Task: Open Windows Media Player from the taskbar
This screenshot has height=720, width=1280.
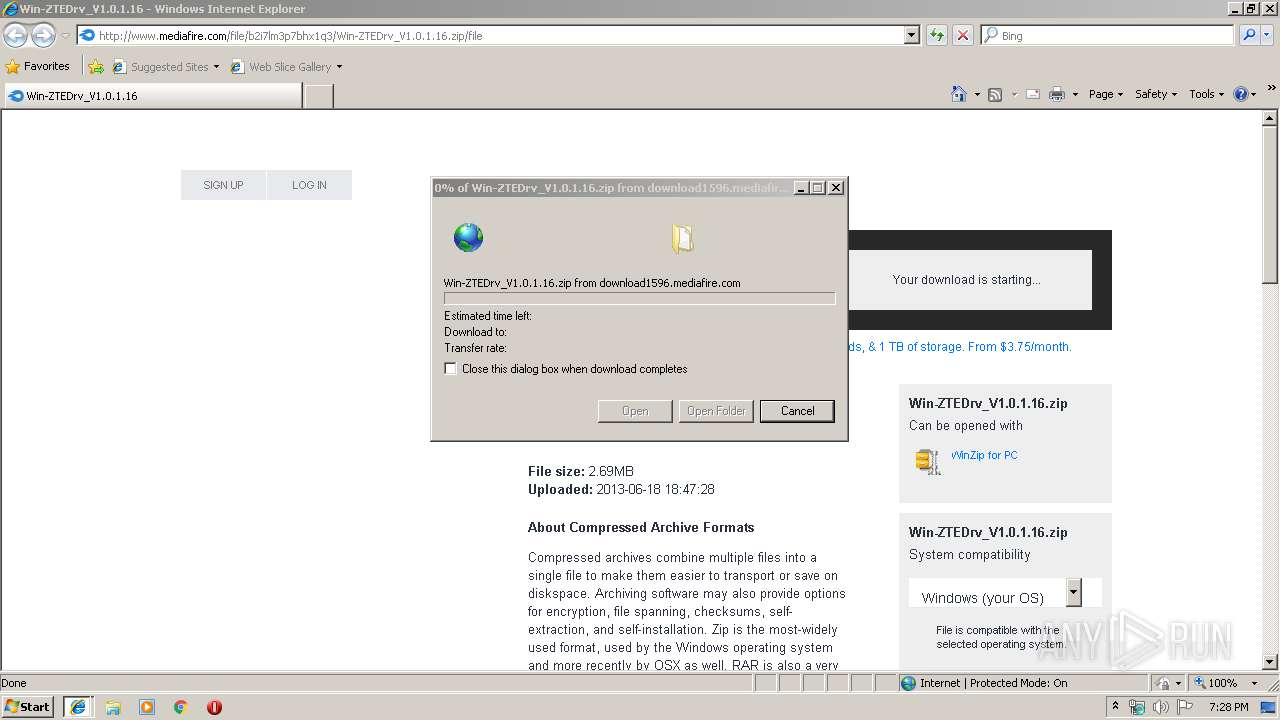Action: [147, 707]
